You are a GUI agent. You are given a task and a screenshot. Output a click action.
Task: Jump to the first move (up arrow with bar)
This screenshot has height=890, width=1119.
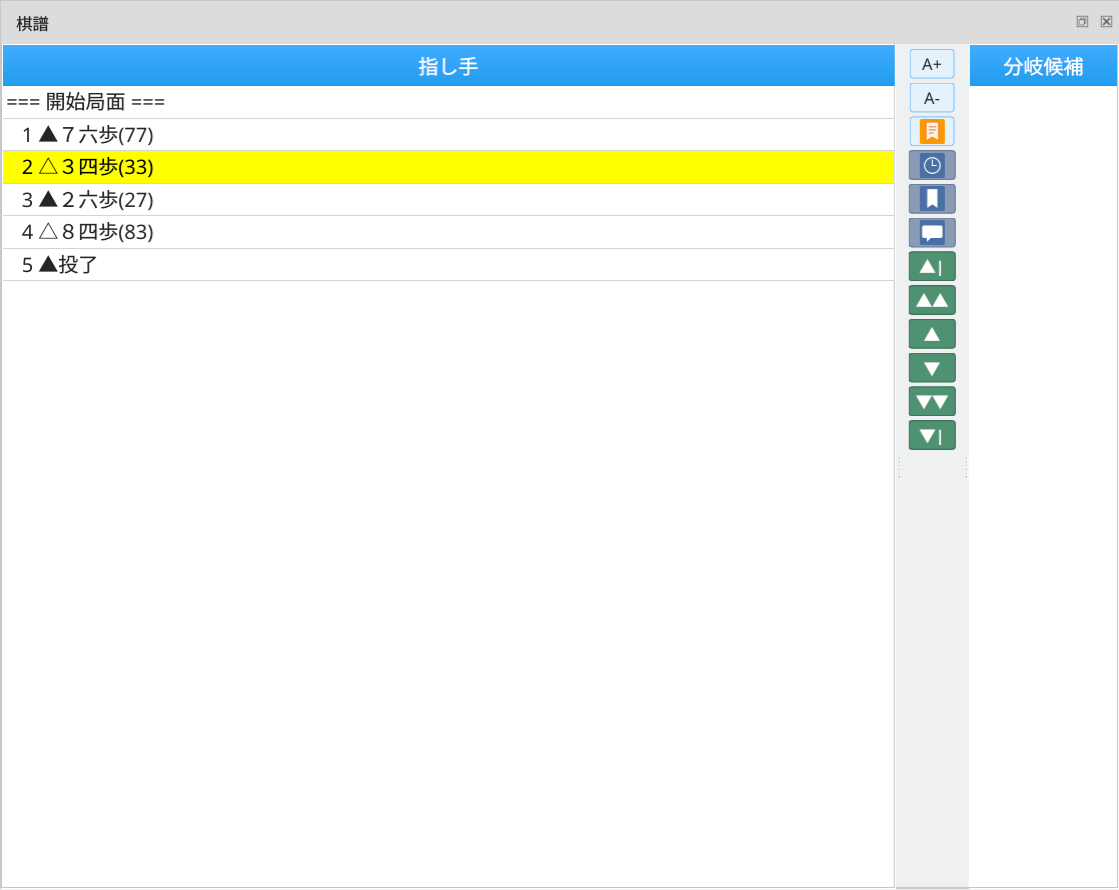click(931, 267)
